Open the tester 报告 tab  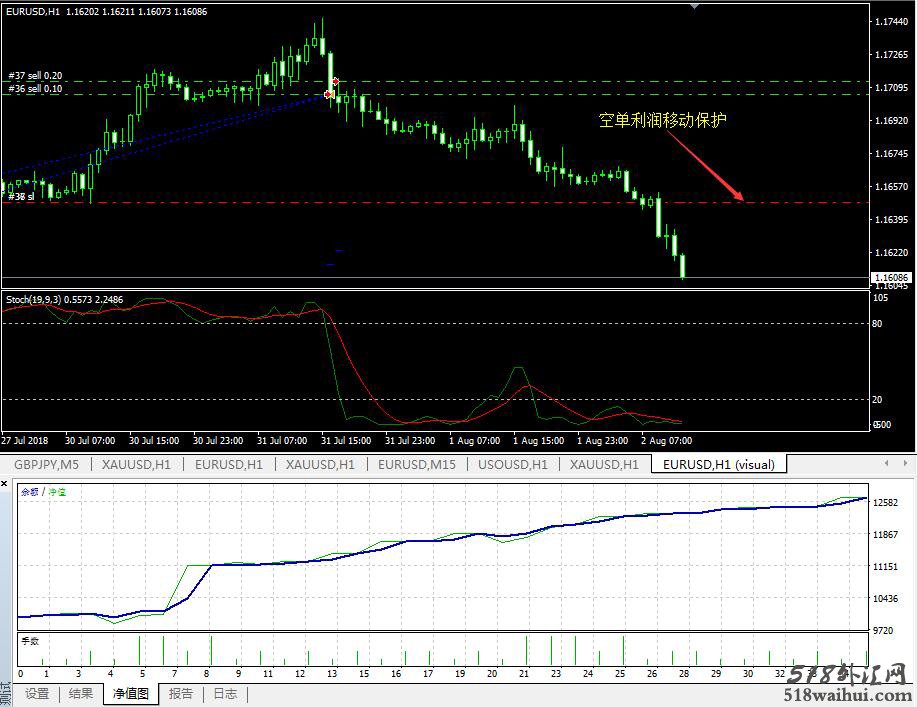click(181, 694)
